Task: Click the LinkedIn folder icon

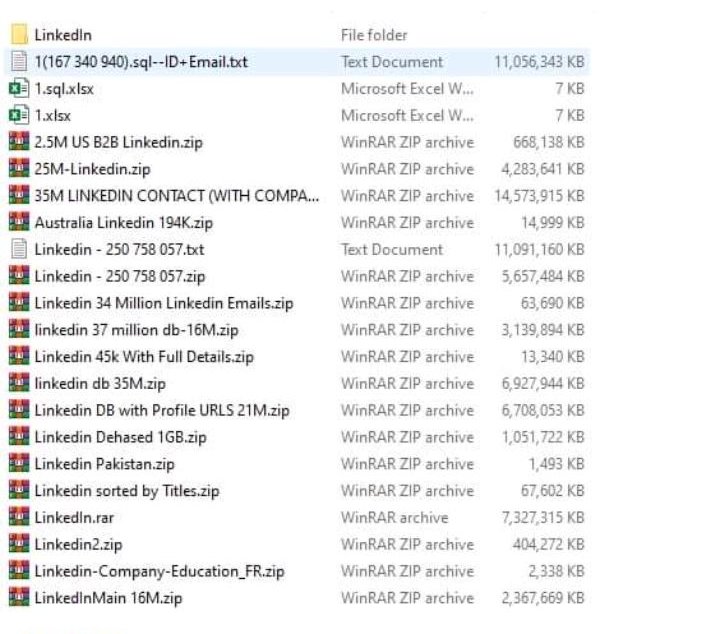Action: [17, 35]
